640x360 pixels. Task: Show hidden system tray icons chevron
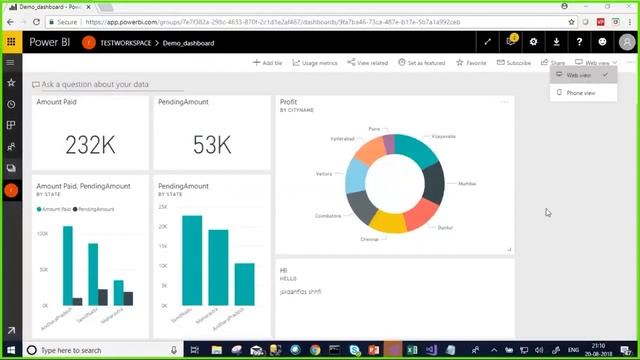tap(494, 350)
